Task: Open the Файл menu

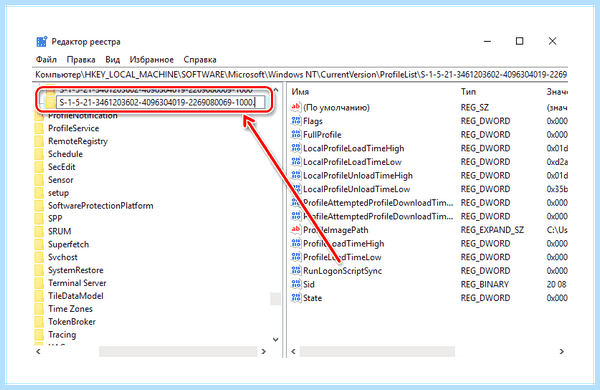Action: pyautogui.click(x=46, y=60)
